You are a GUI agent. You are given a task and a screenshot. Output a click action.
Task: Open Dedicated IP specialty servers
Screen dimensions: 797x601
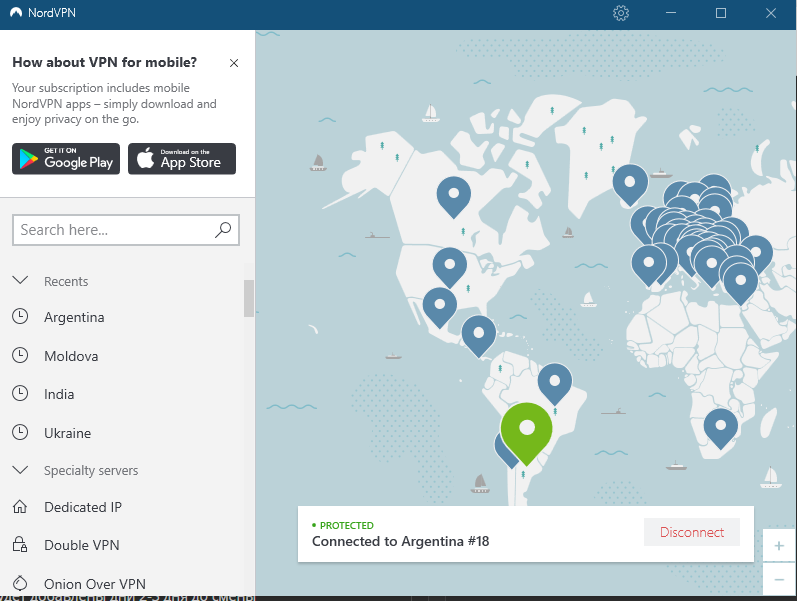tap(83, 507)
